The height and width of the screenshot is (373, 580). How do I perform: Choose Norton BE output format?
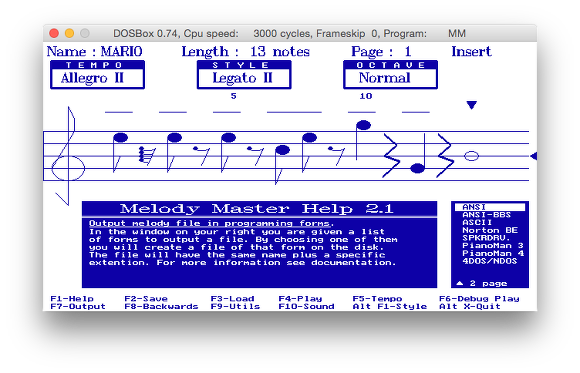[490, 230]
